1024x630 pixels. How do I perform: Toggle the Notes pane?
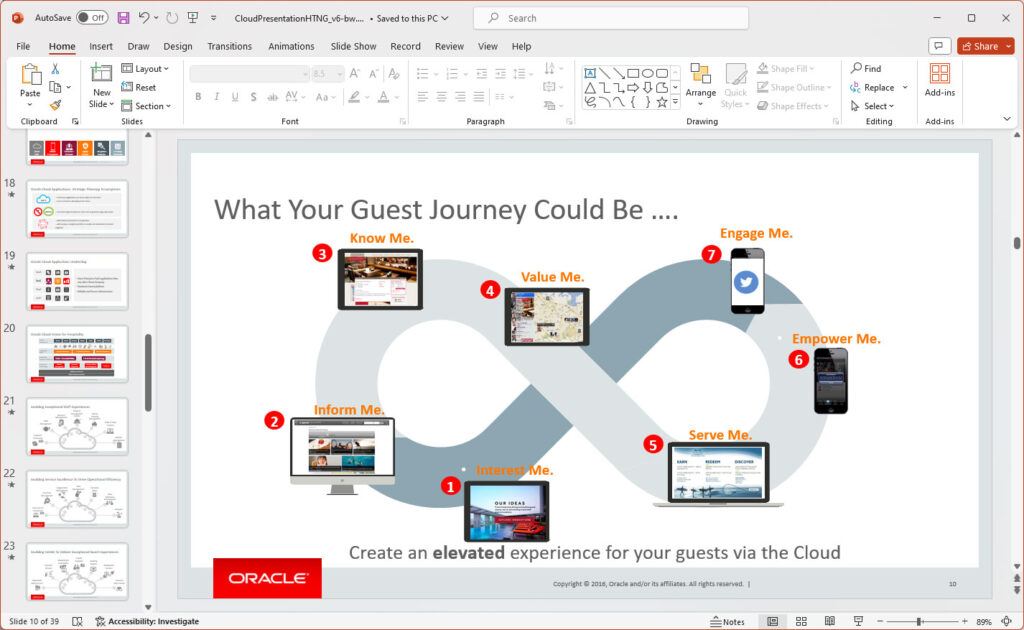point(727,621)
